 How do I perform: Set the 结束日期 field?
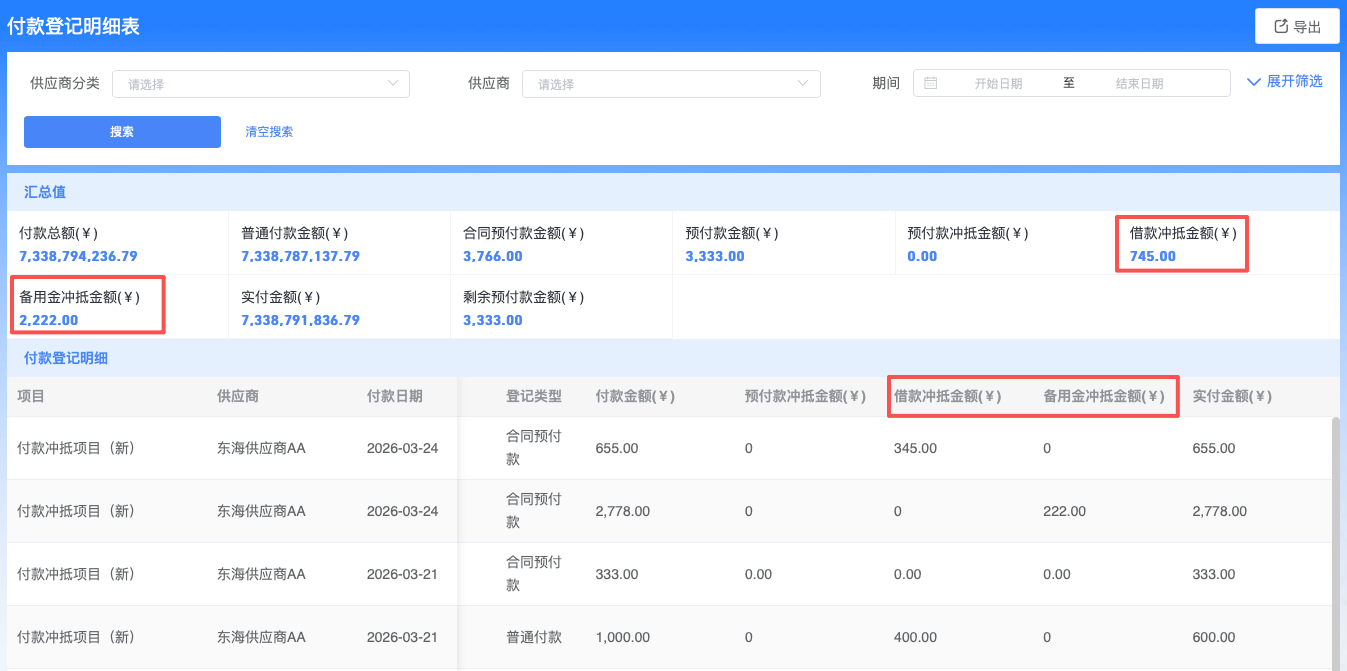click(x=1139, y=84)
